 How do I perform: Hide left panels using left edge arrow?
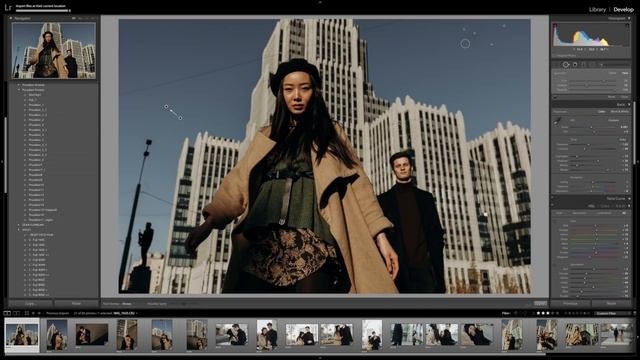(x=2, y=162)
